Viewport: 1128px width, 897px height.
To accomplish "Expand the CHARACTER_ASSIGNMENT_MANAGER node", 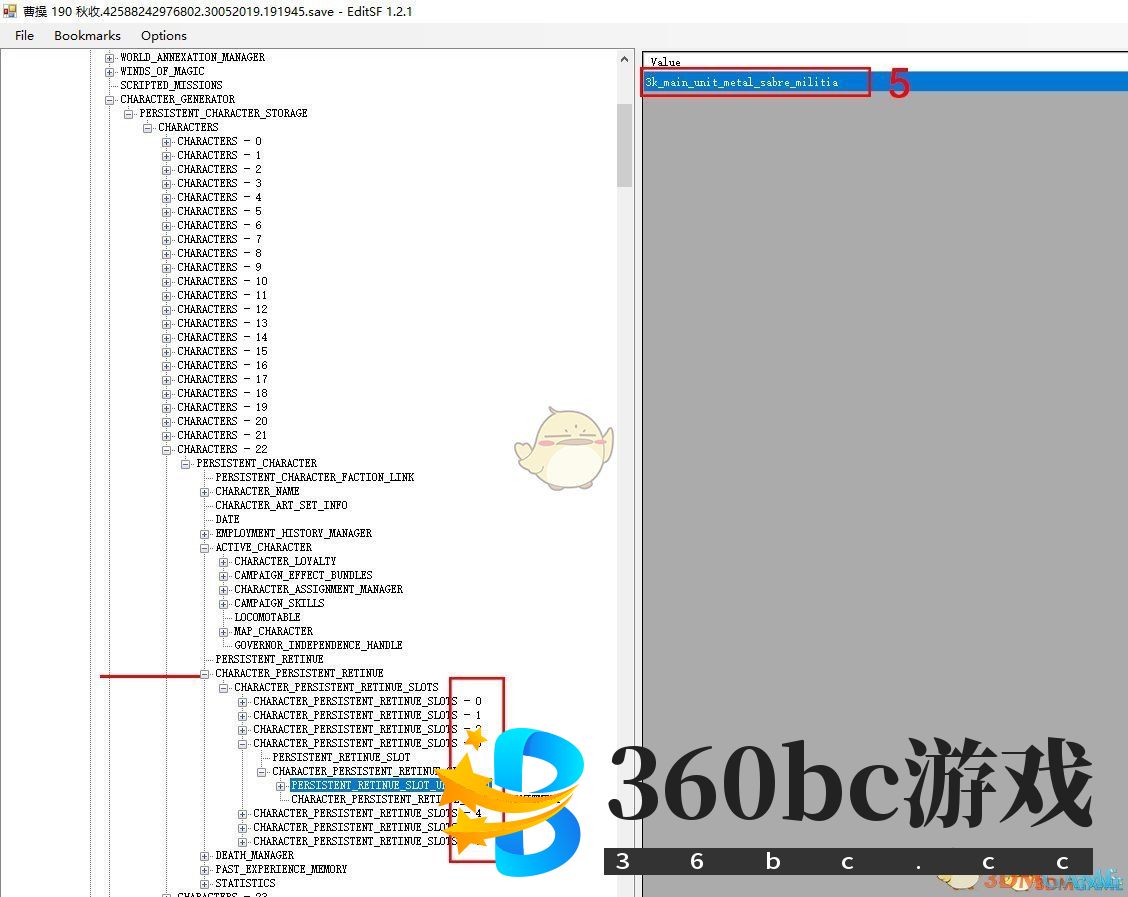I will tap(224, 590).
